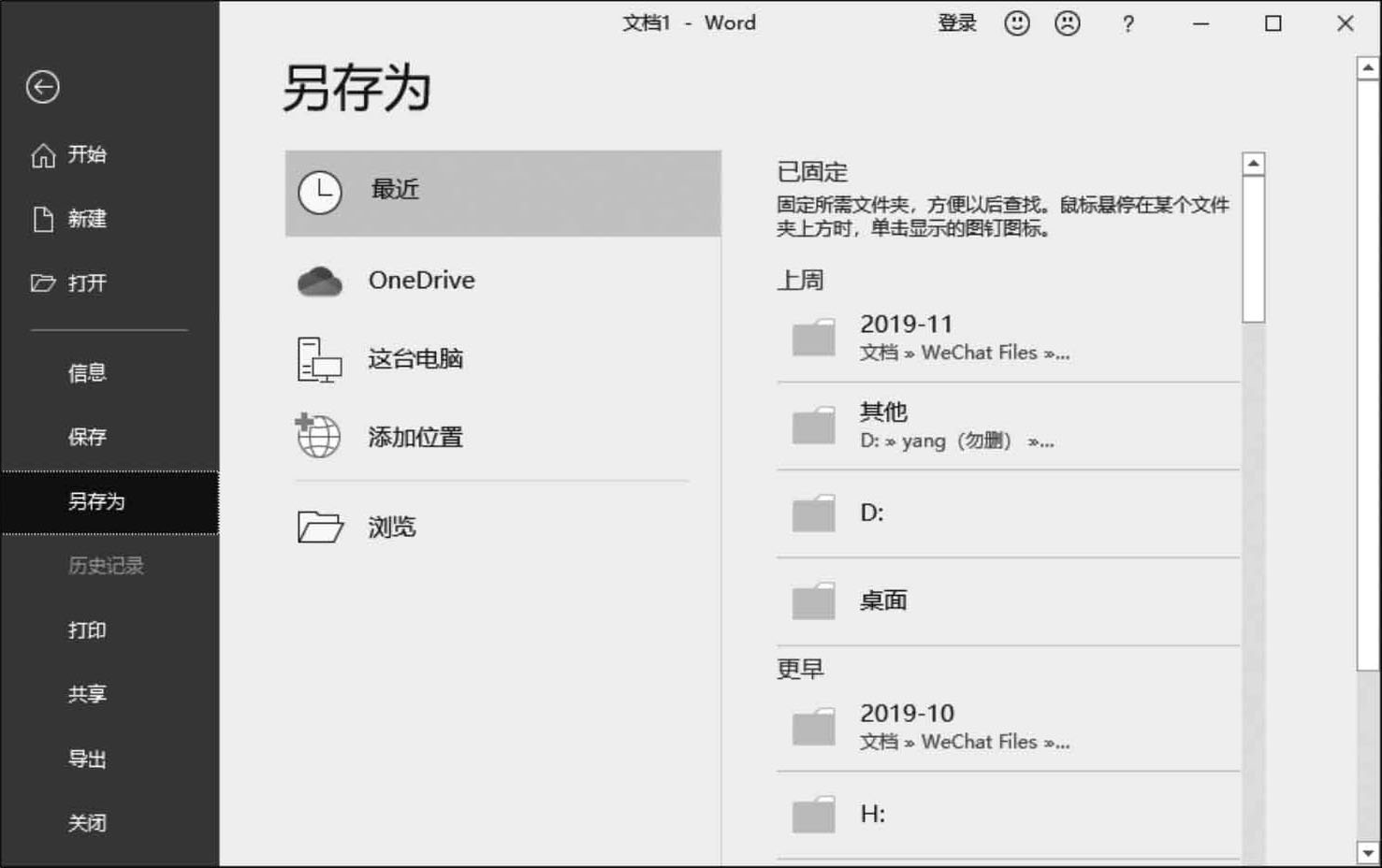Click the open folder icon beside 打开
The width and height of the screenshot is (1382, 868).
(x=43, y=283)
